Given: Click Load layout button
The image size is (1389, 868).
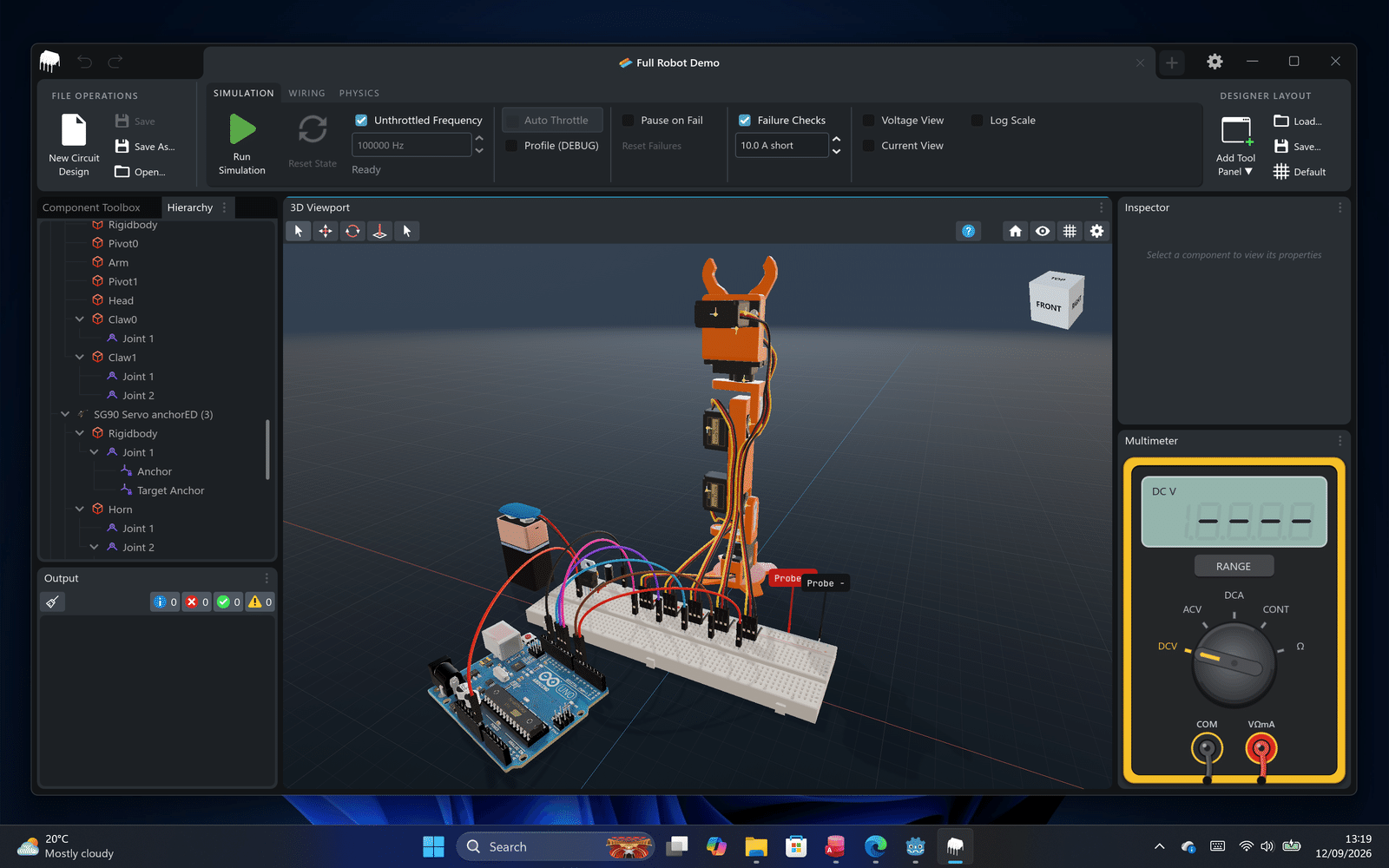Looking at the screenshot, I should tap(1298, 121).
